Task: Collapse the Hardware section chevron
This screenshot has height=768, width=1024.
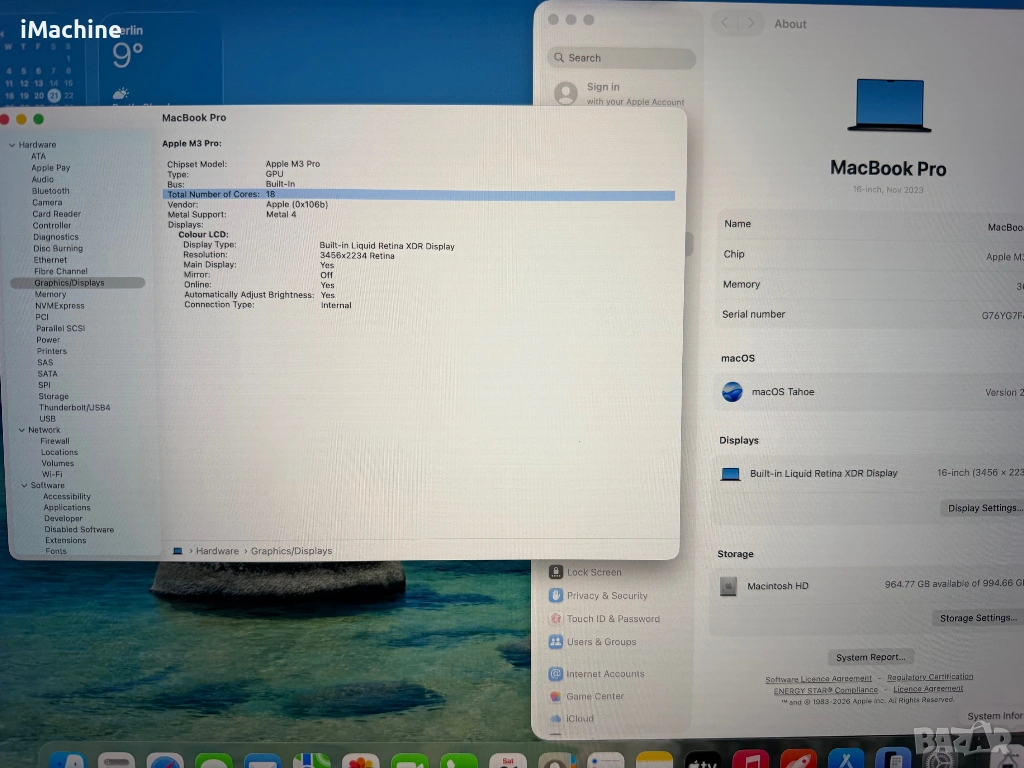Action: click(x=12, y=145)
